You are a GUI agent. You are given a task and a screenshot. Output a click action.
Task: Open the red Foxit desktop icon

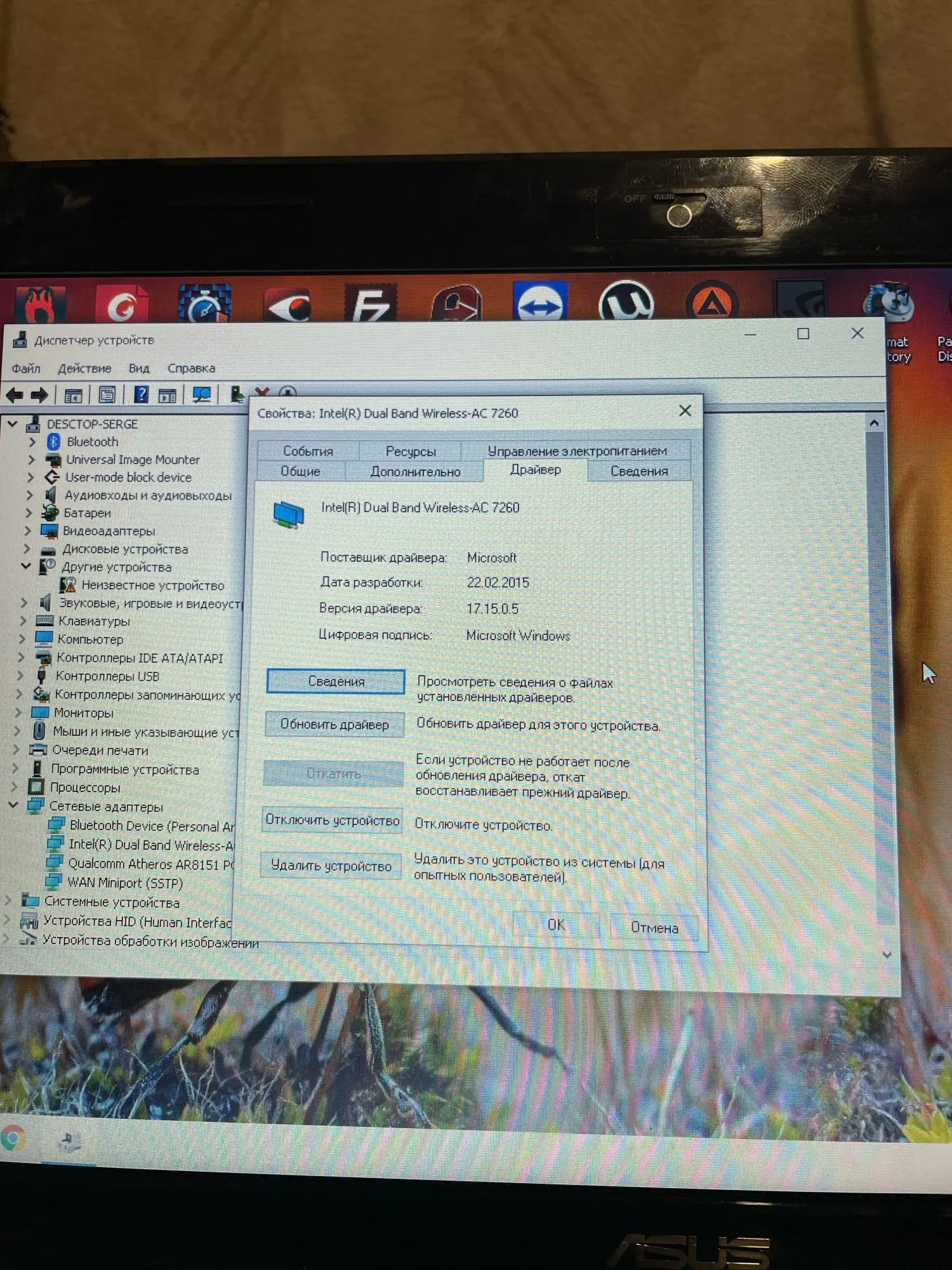(x=122, y=304)
